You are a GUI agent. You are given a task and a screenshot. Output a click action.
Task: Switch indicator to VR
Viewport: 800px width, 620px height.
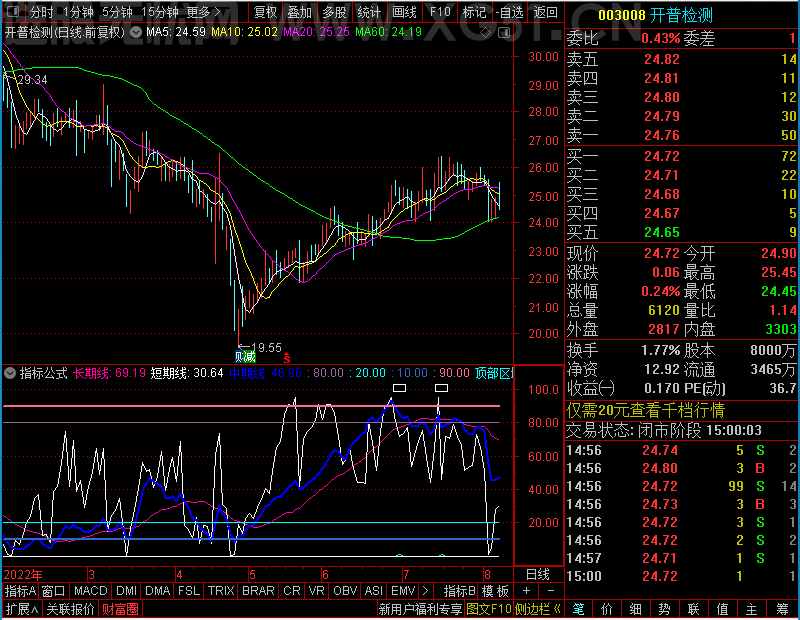click(317, 591)
